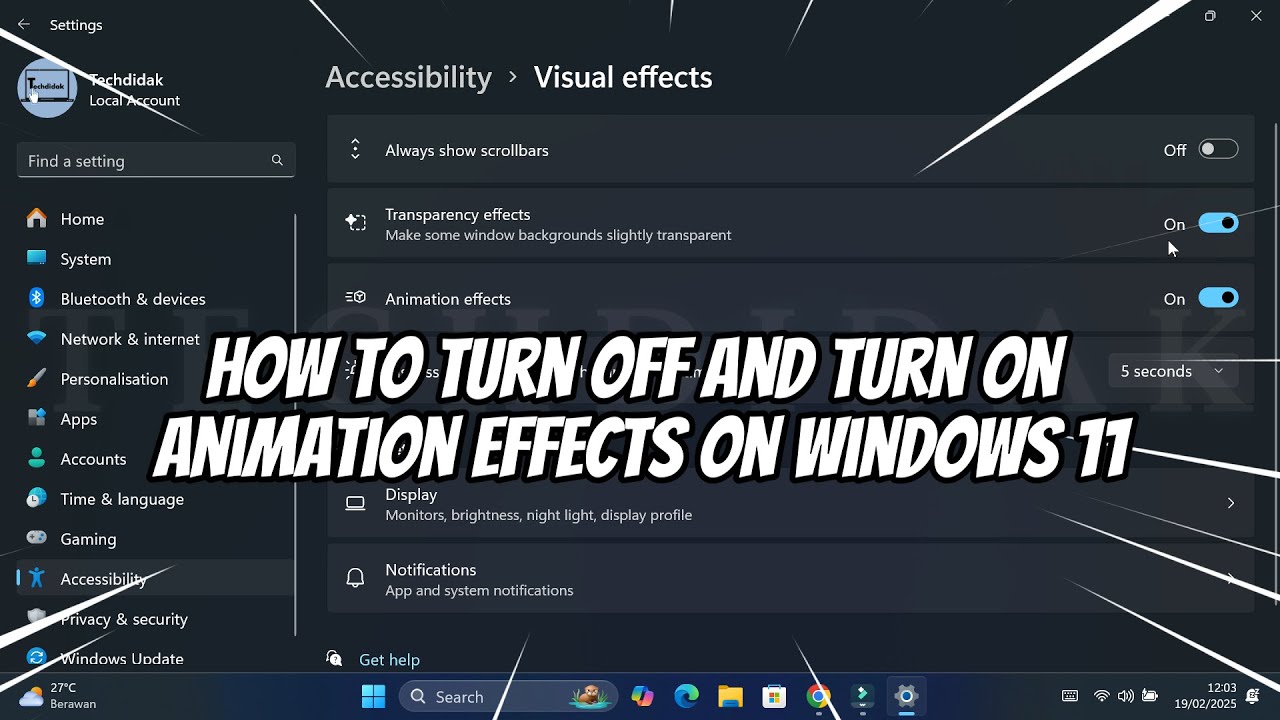Select Apps in the sidebar
1280x720 pixels.
pos(156,418)
